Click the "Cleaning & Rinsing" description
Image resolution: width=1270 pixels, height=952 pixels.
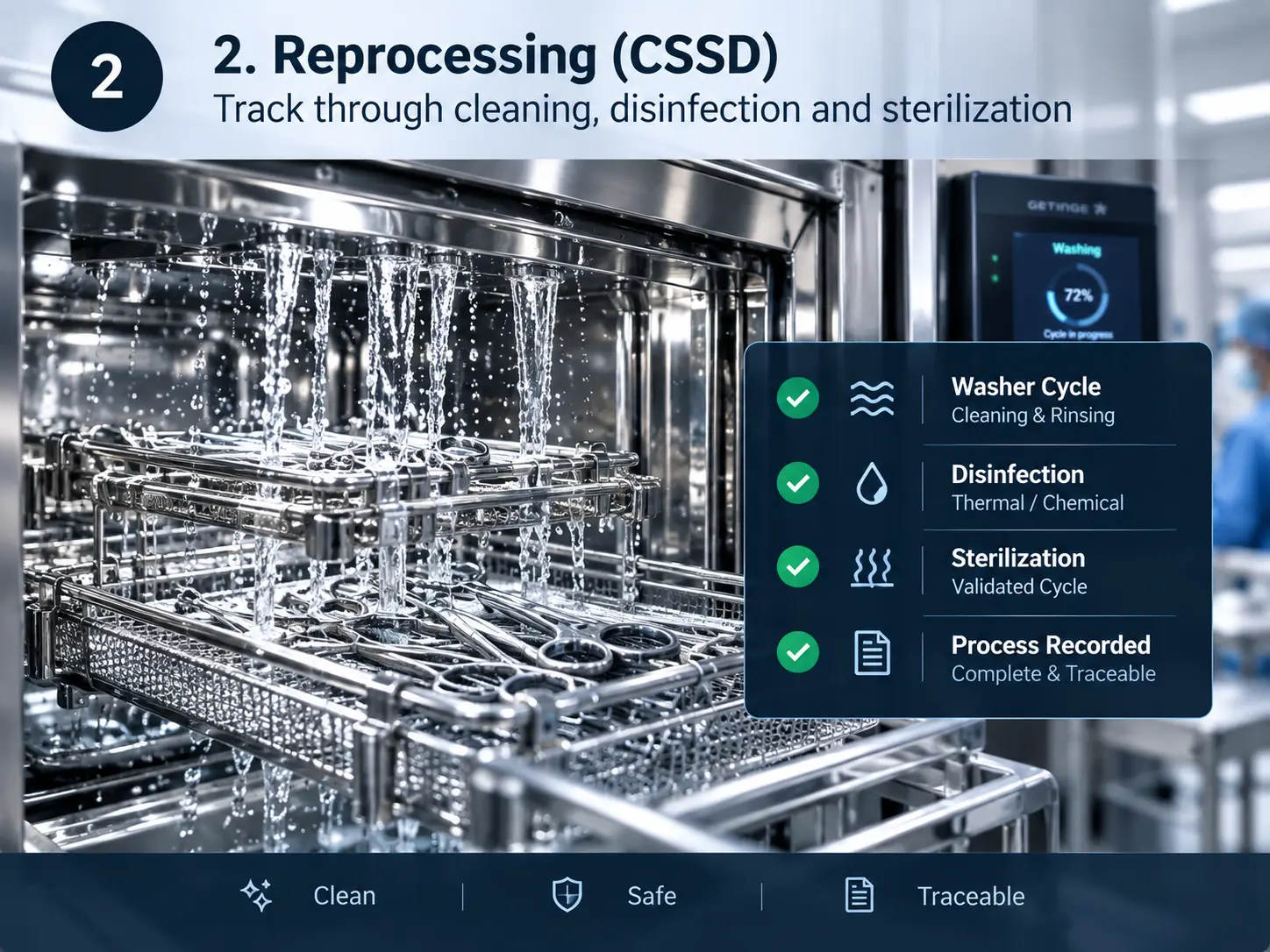[1033, 416]
